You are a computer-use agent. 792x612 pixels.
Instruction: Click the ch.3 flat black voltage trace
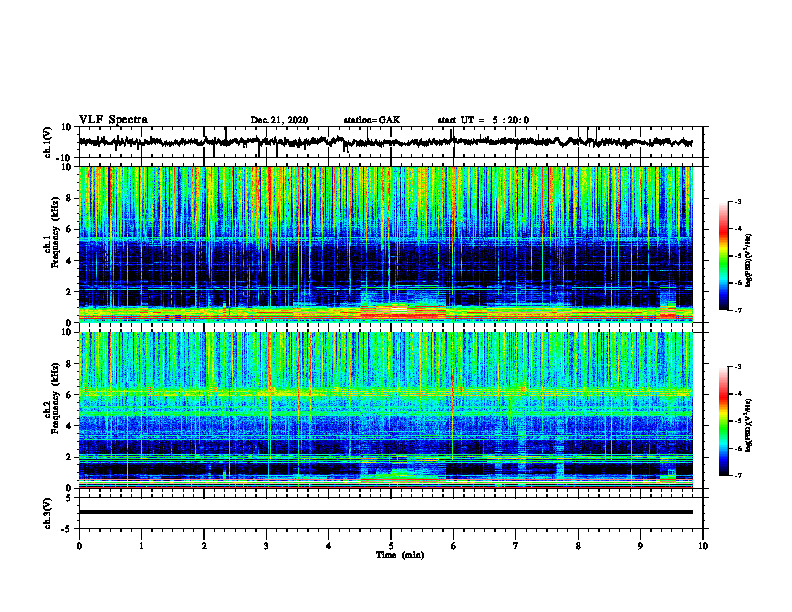coord(385,512)
